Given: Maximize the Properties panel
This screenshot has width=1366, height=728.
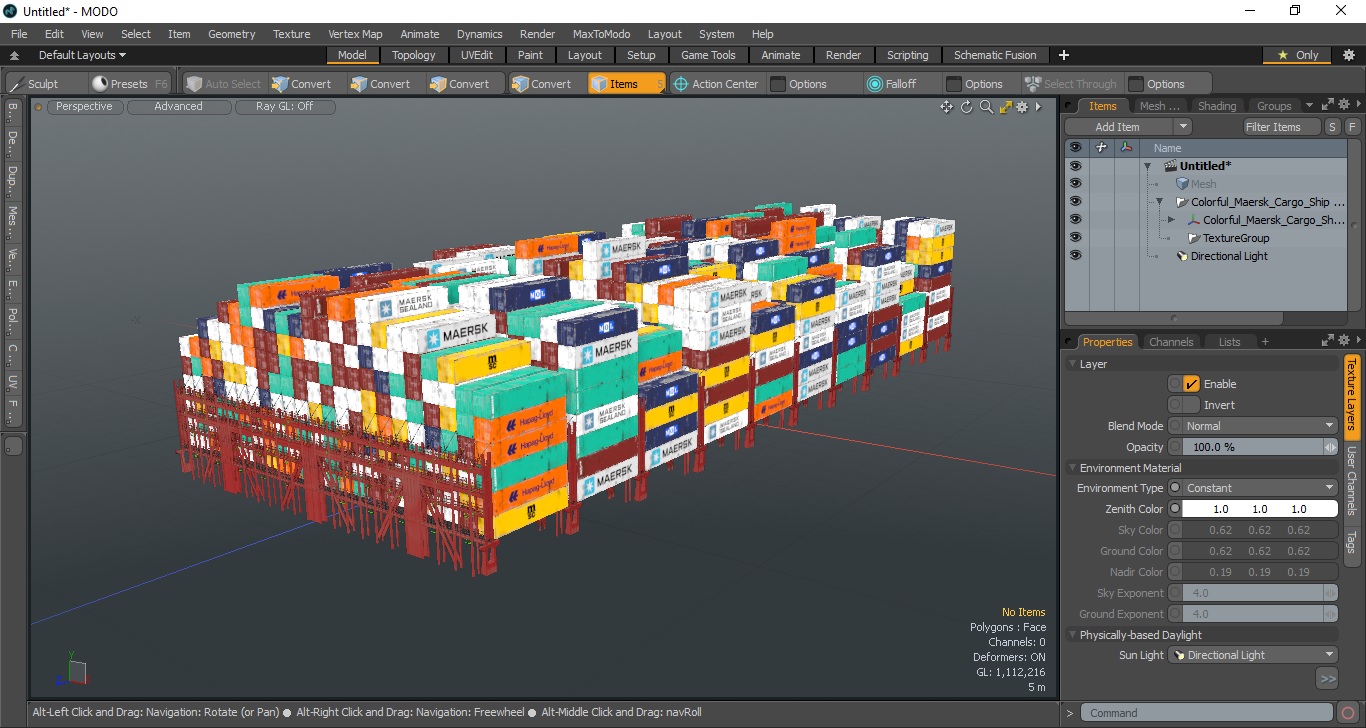Looking at the screenshot, I should [1328, 341].
